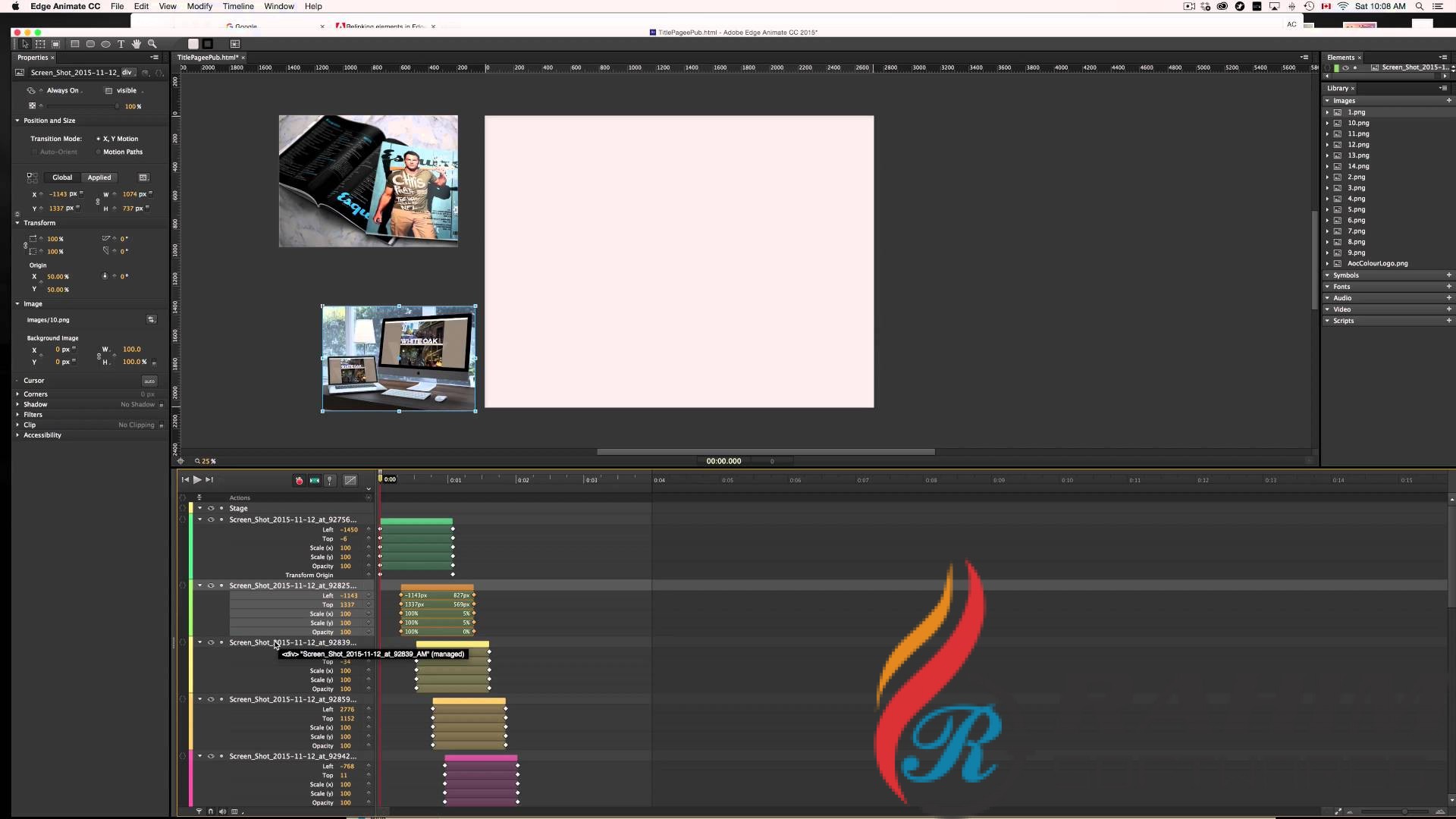This screenshot has width=1456, height=819.
Task: Select the Ellipse tool
Action: 105,44
